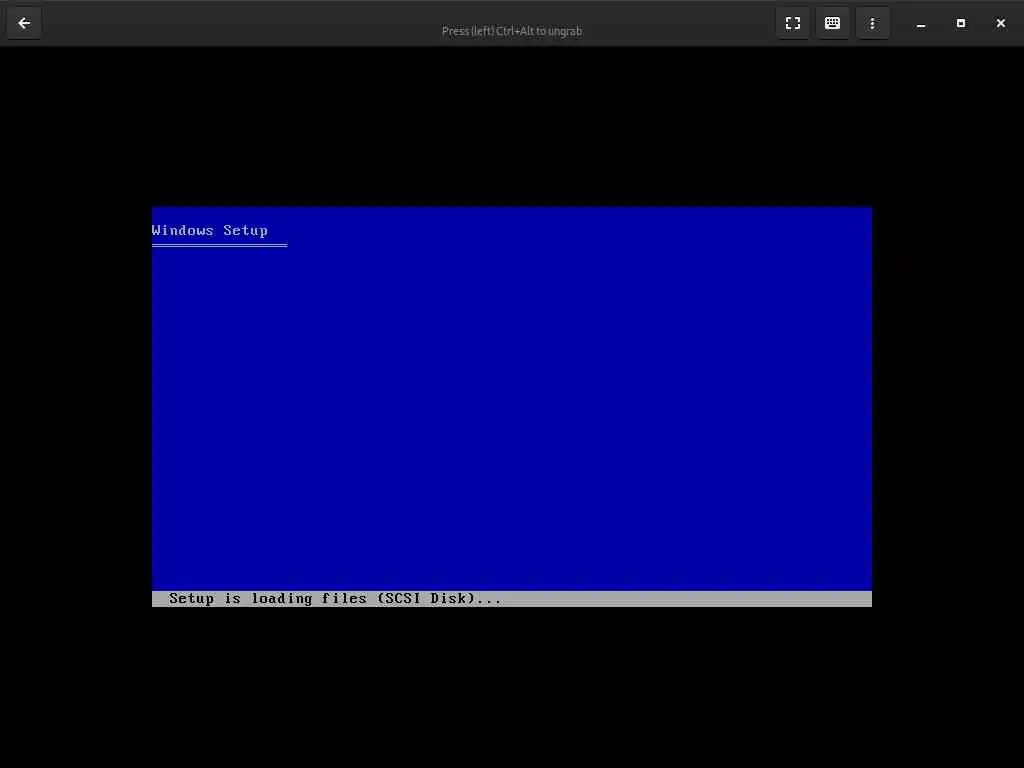Screen dimensions: 1024x768
Task: Click inside the blue VM display
Action: tap(512, 406)
